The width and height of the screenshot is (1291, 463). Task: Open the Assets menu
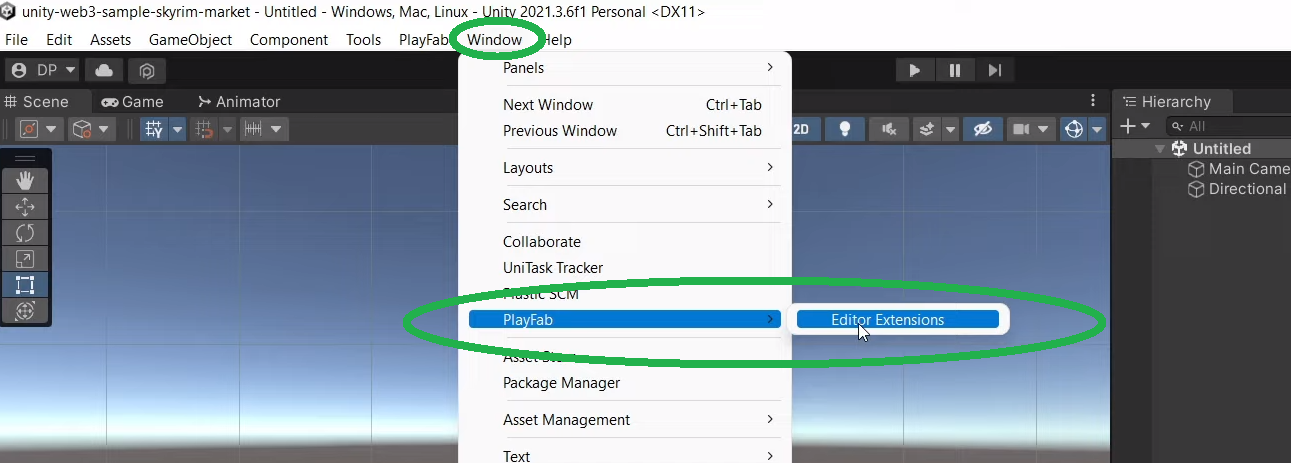pyautogui.click(x=110, y=39)
